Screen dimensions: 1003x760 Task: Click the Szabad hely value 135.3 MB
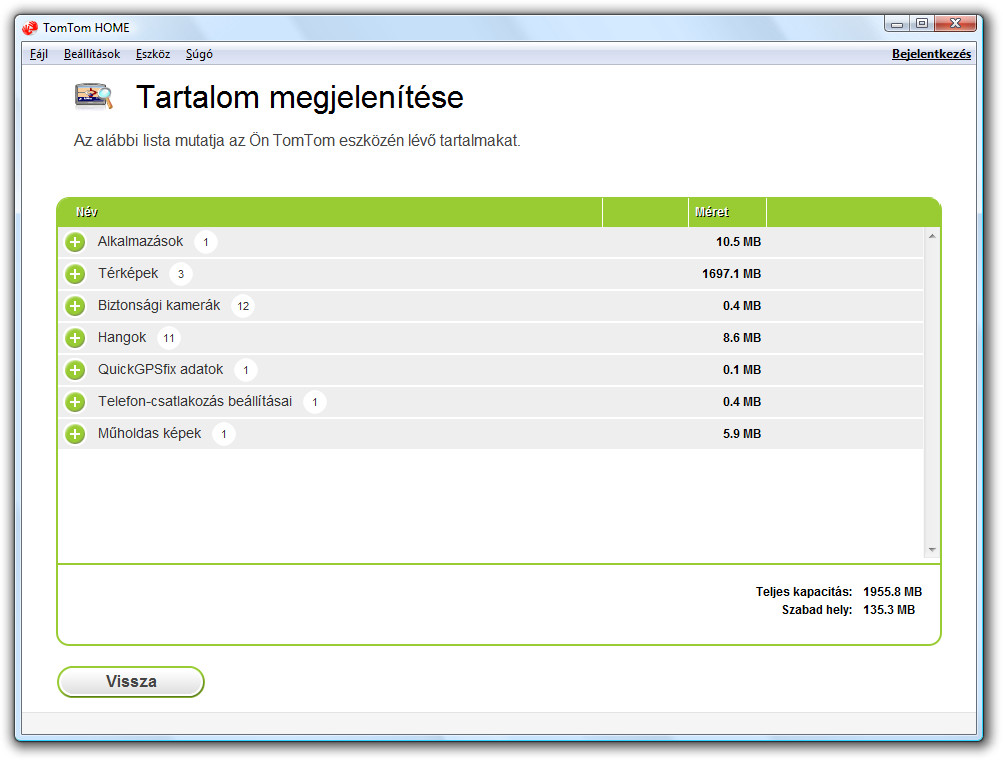click(889, 610)
